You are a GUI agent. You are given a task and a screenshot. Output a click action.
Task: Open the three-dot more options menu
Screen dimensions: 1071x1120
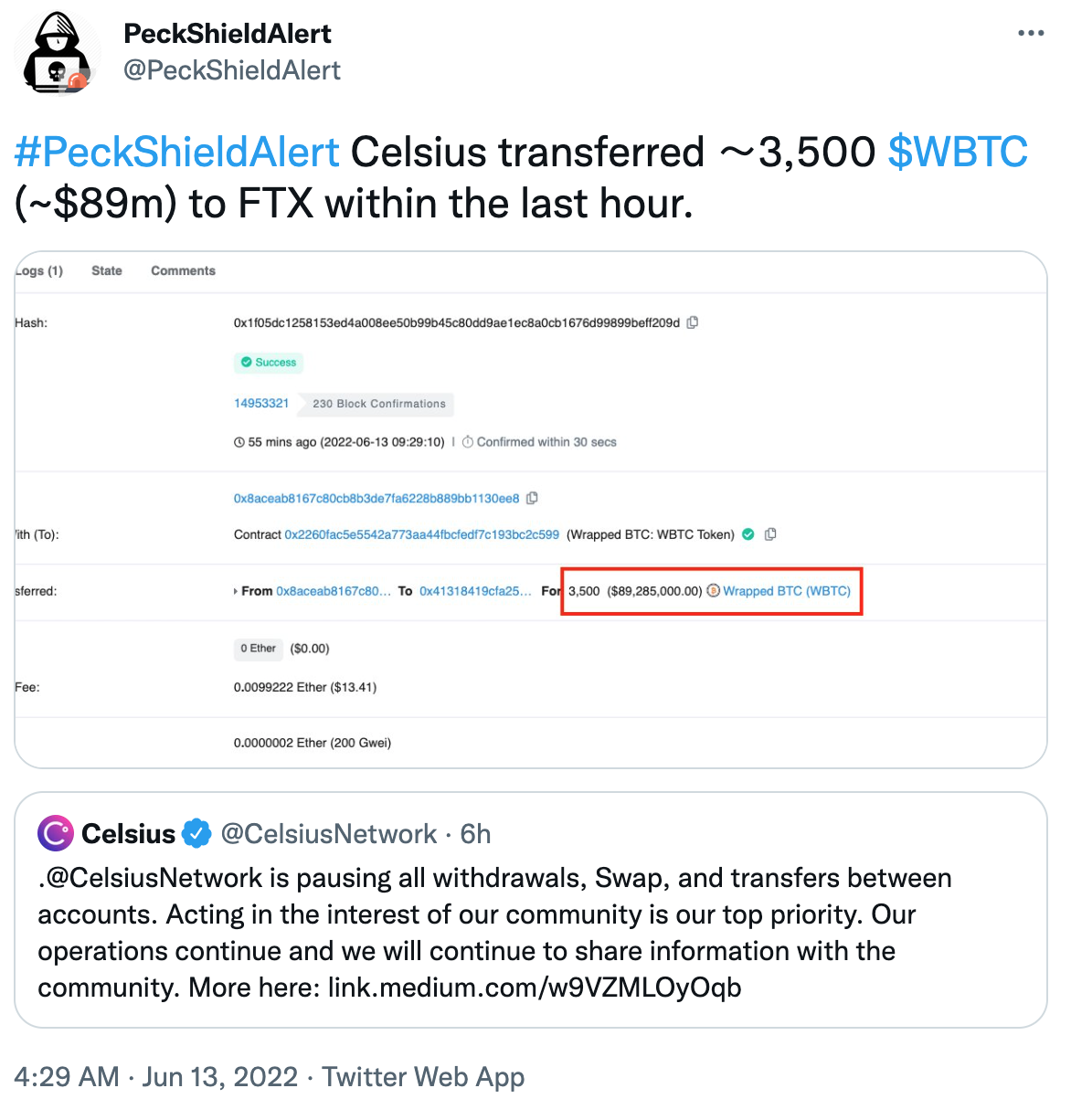(x=1030, y=34)
